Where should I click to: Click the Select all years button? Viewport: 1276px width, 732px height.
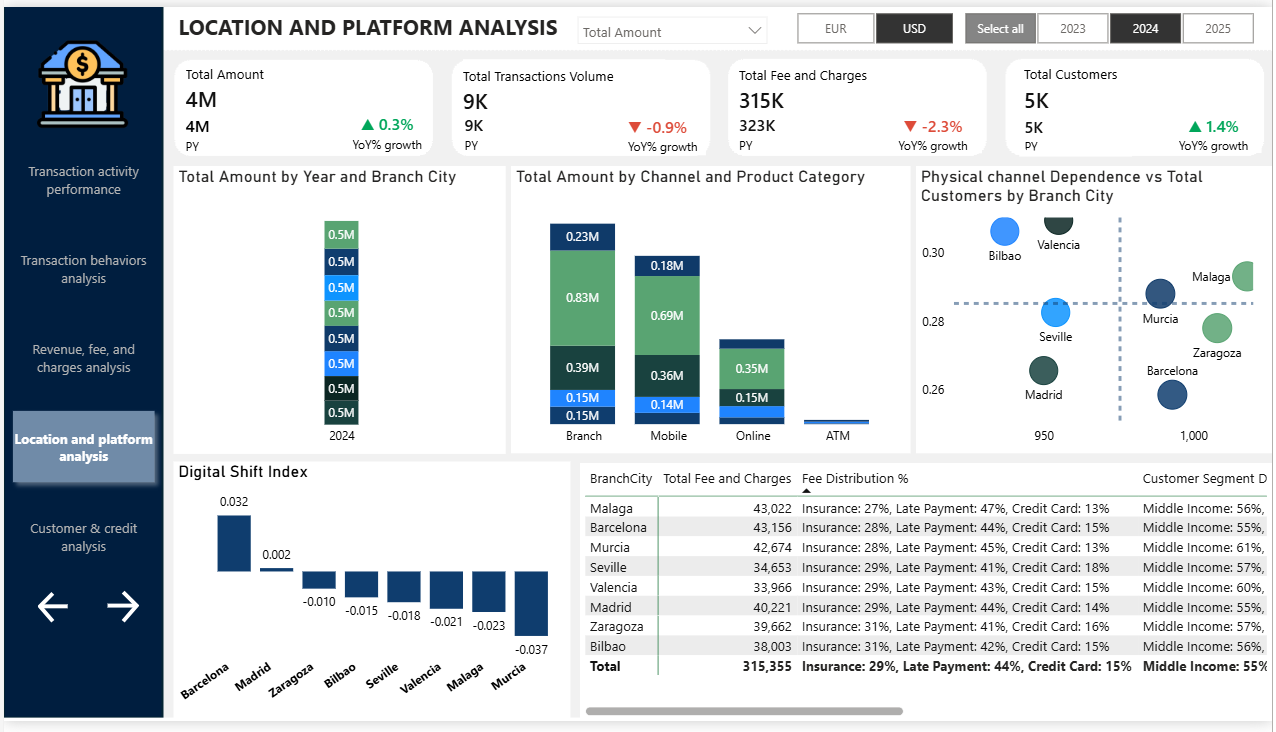[1000, 29]
